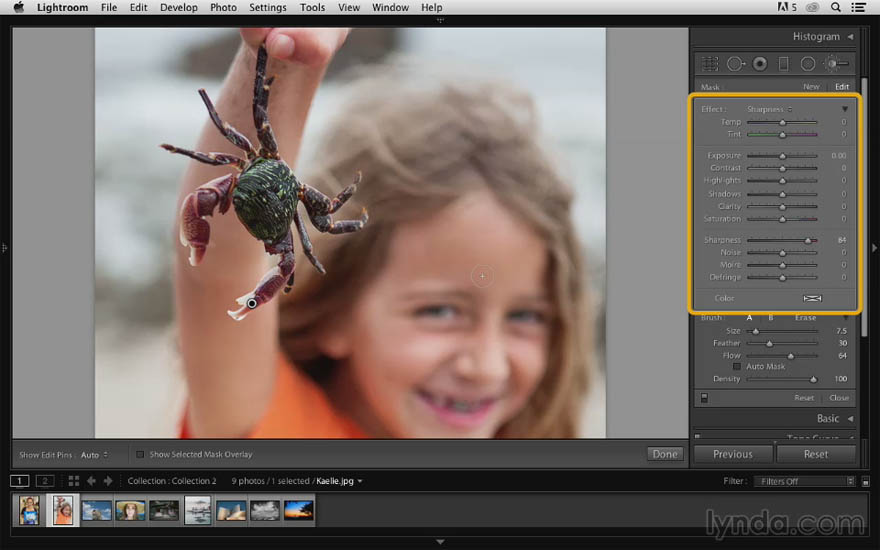Select the Crop Overlay tool

pos(710,64)
